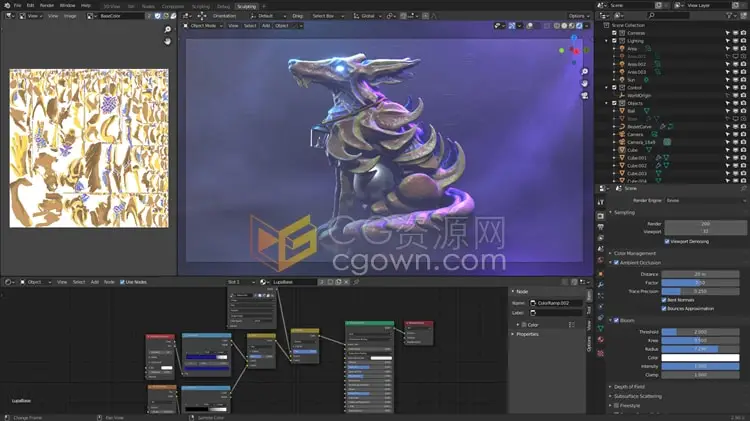Viewport: 750px width, 421px height.
Task: Open the File menu
Action: point(18,5)
